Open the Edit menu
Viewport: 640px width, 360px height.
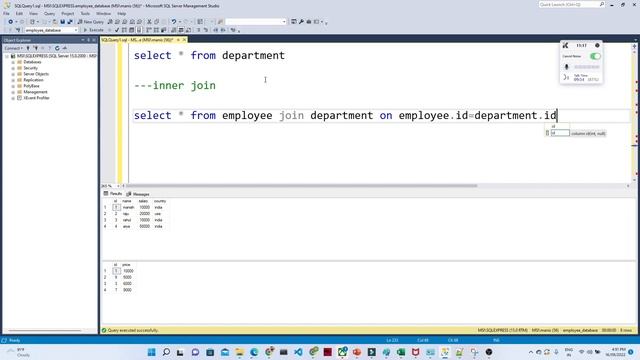coord(19,13)
